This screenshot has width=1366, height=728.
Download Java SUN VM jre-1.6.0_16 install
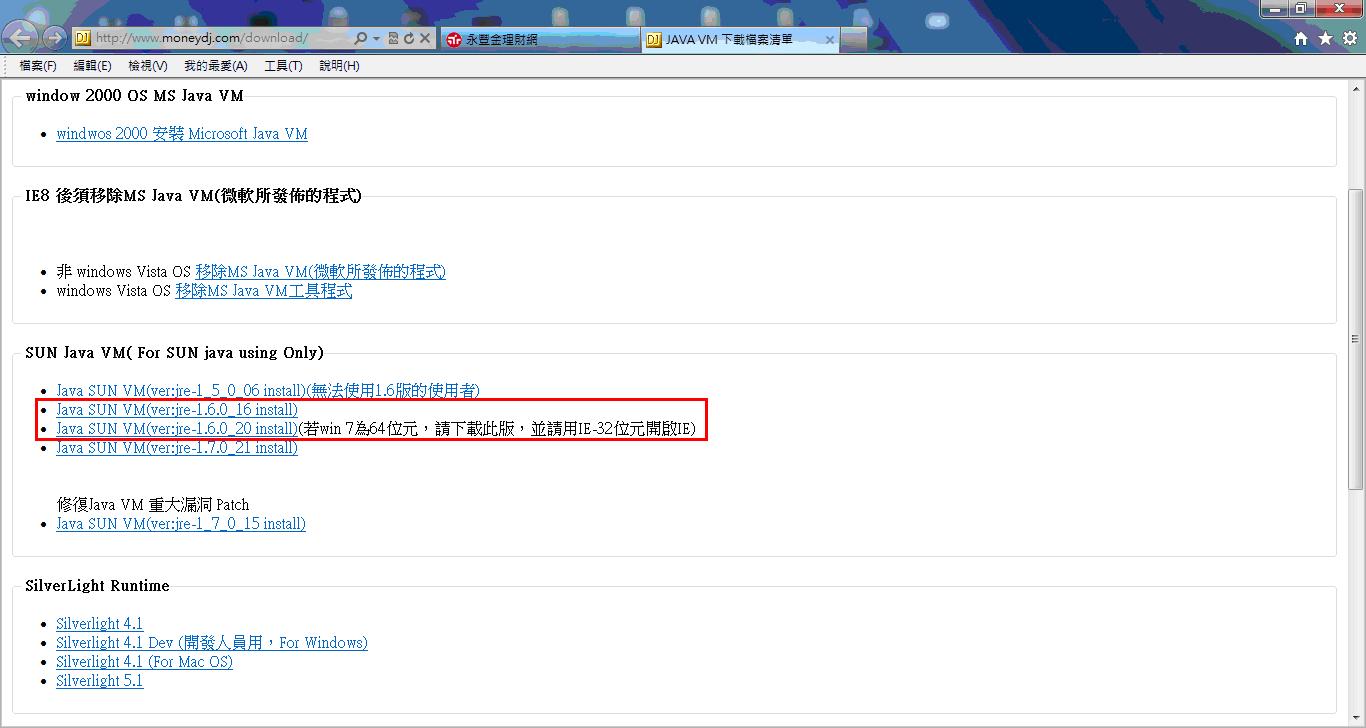pyautogui.click(x=177, y=410)
